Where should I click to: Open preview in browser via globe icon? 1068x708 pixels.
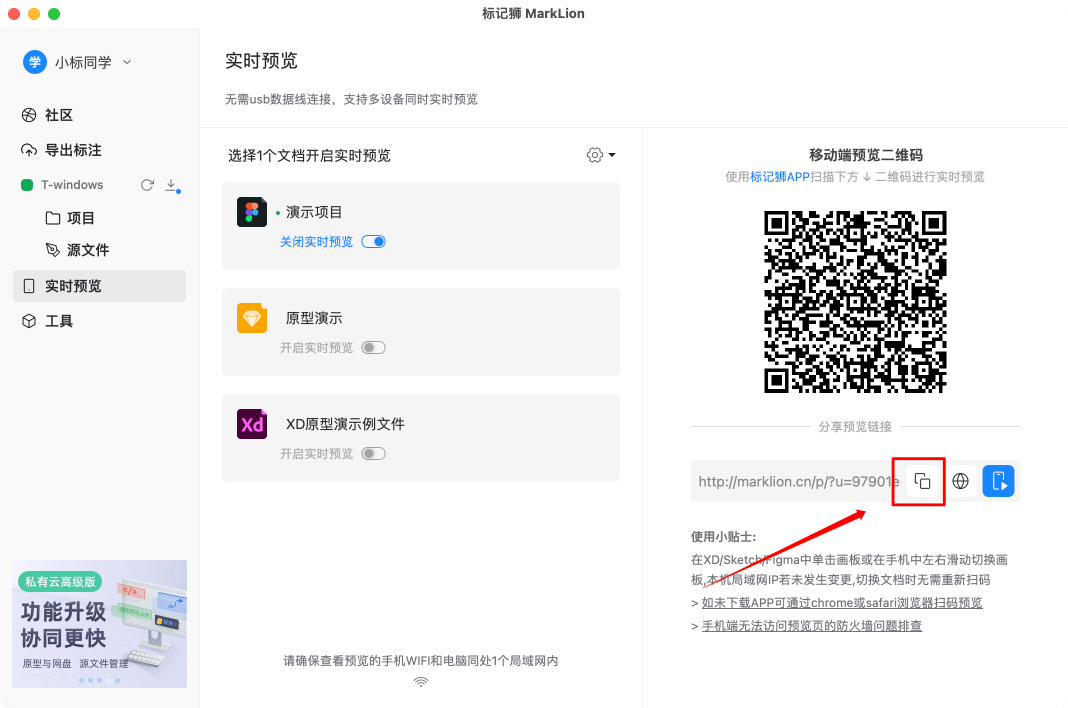click(x=960, y=481)
